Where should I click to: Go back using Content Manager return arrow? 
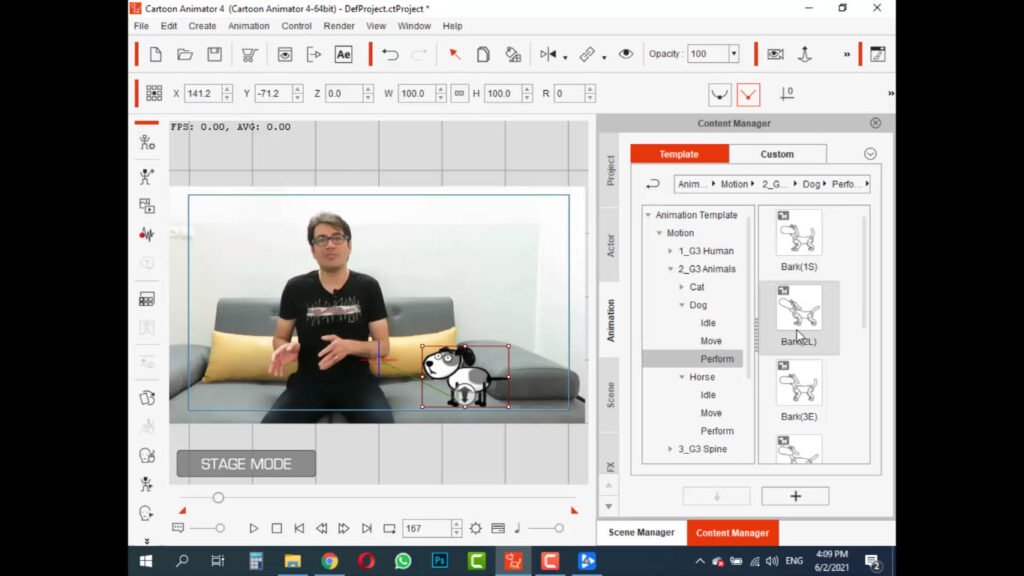(652, 184)
